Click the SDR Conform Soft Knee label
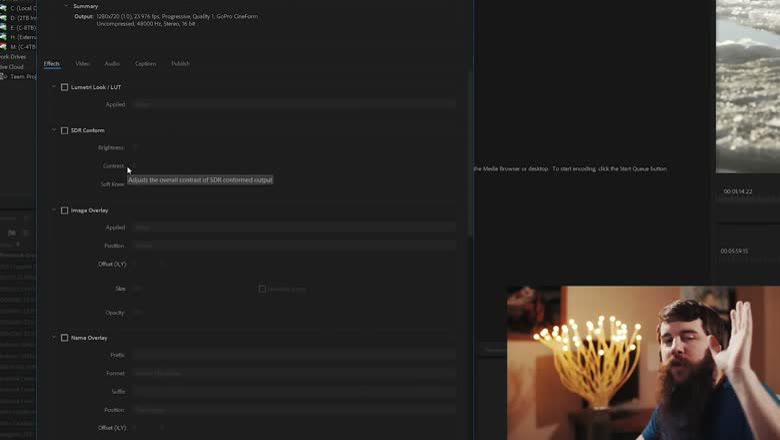Screen dimensions: 780x440 (x=112, y=184)
